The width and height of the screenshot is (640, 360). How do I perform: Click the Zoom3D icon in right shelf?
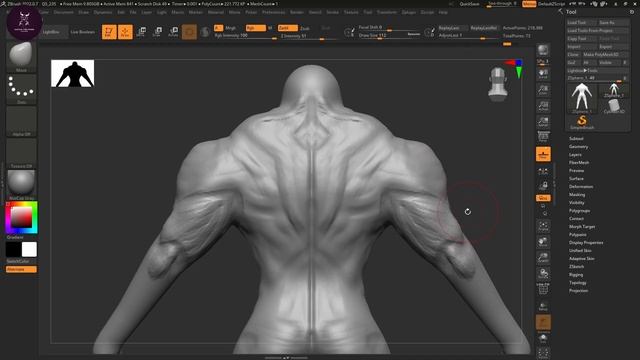click(543, 258)
